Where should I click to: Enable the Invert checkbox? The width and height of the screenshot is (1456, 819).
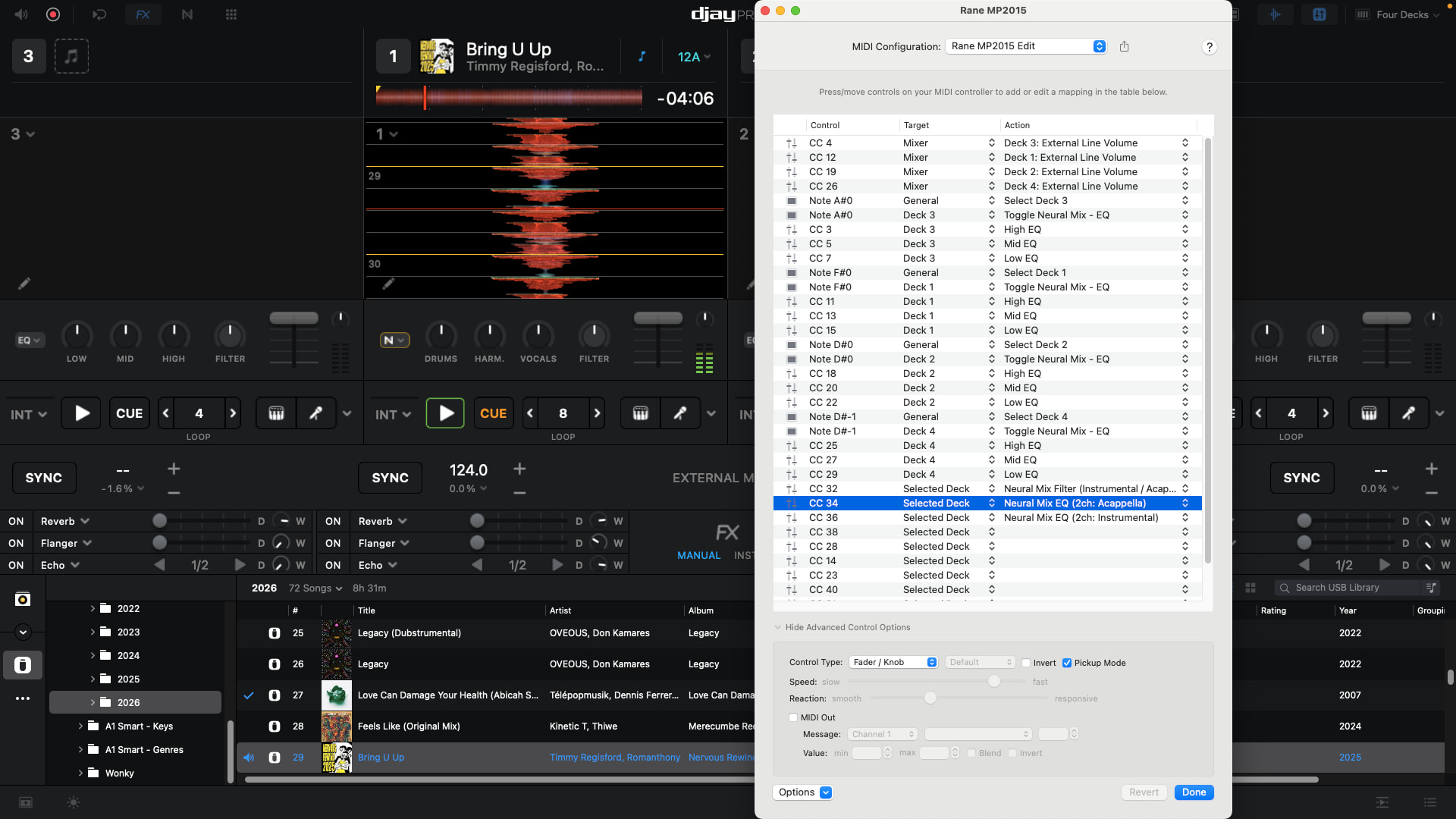tap(1026, 663)
